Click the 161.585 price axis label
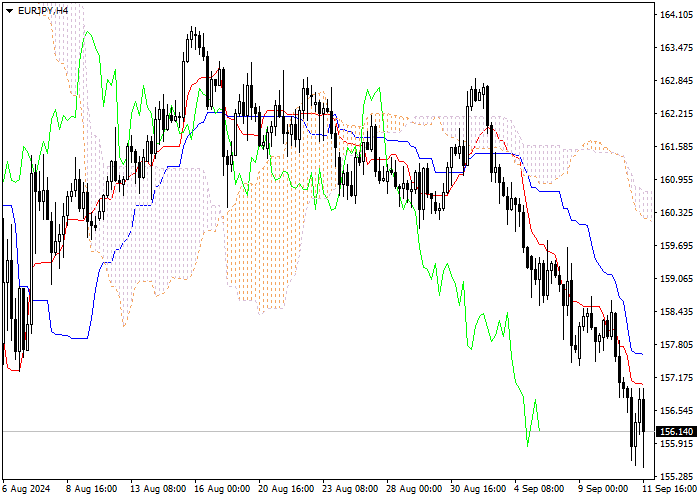Image resolution: width=700 pixels, height=500 pixels. pyautogui.click(x=676, y=147)
